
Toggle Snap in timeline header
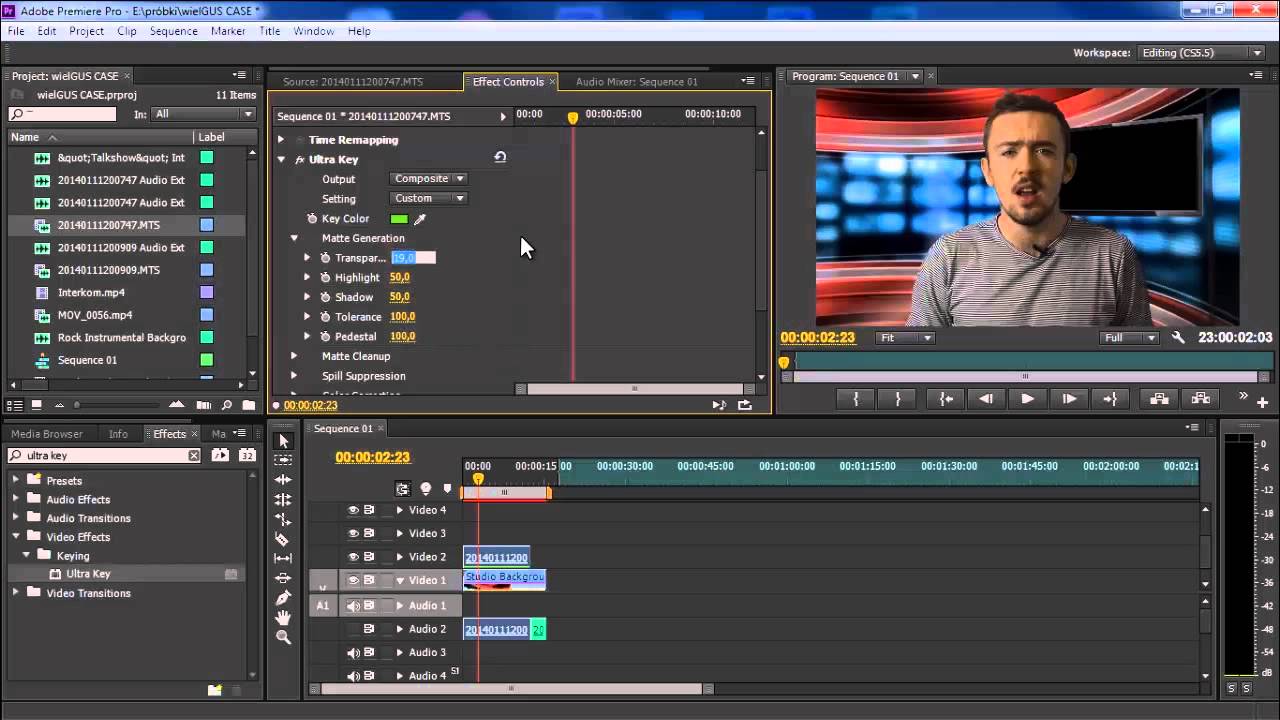(402, 489)
